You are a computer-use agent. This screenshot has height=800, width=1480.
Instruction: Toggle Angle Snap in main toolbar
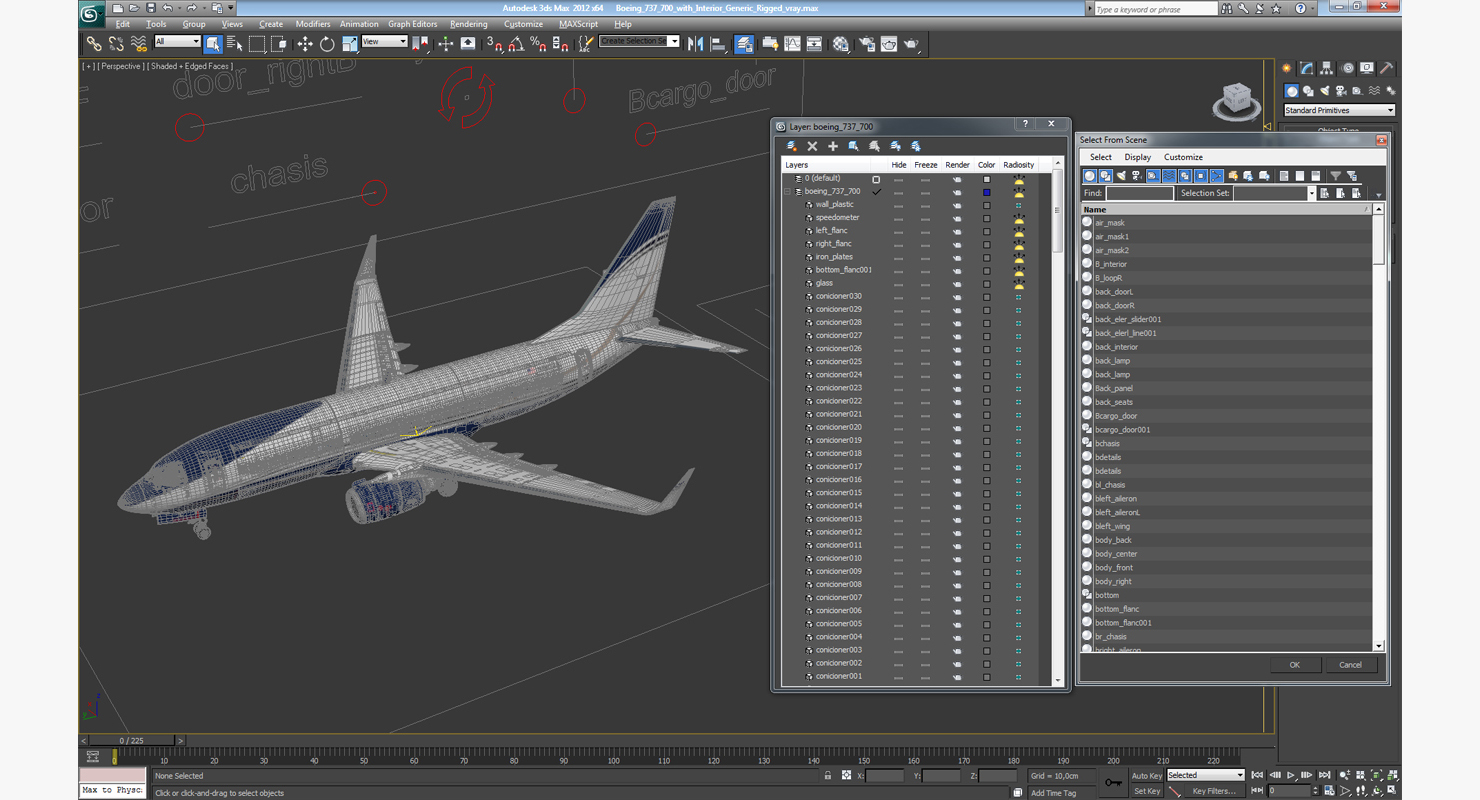point(516,43)
